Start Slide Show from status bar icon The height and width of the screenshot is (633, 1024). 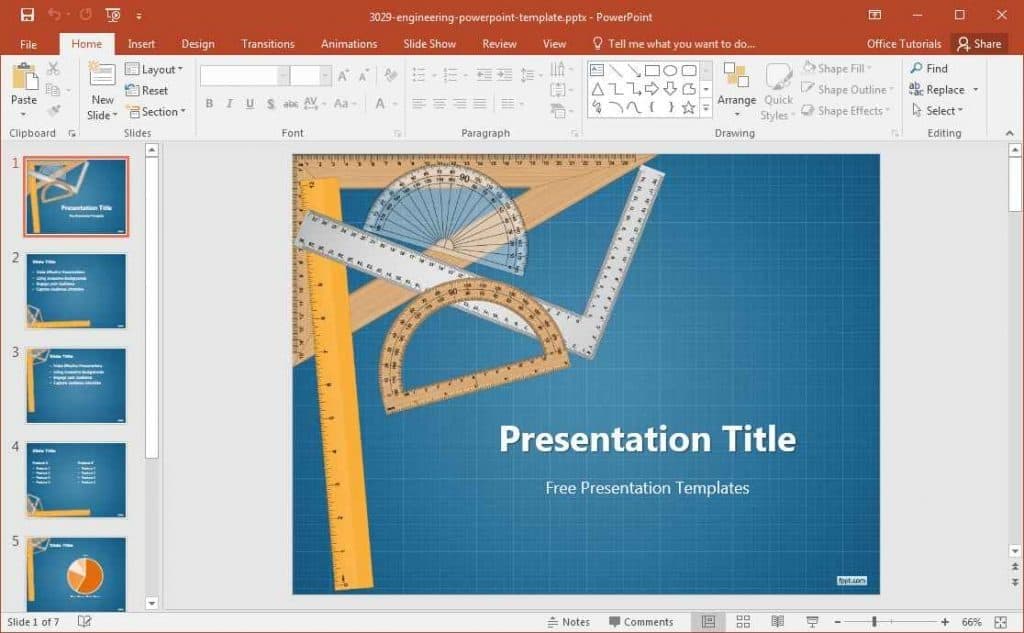[x=812, y=622]
